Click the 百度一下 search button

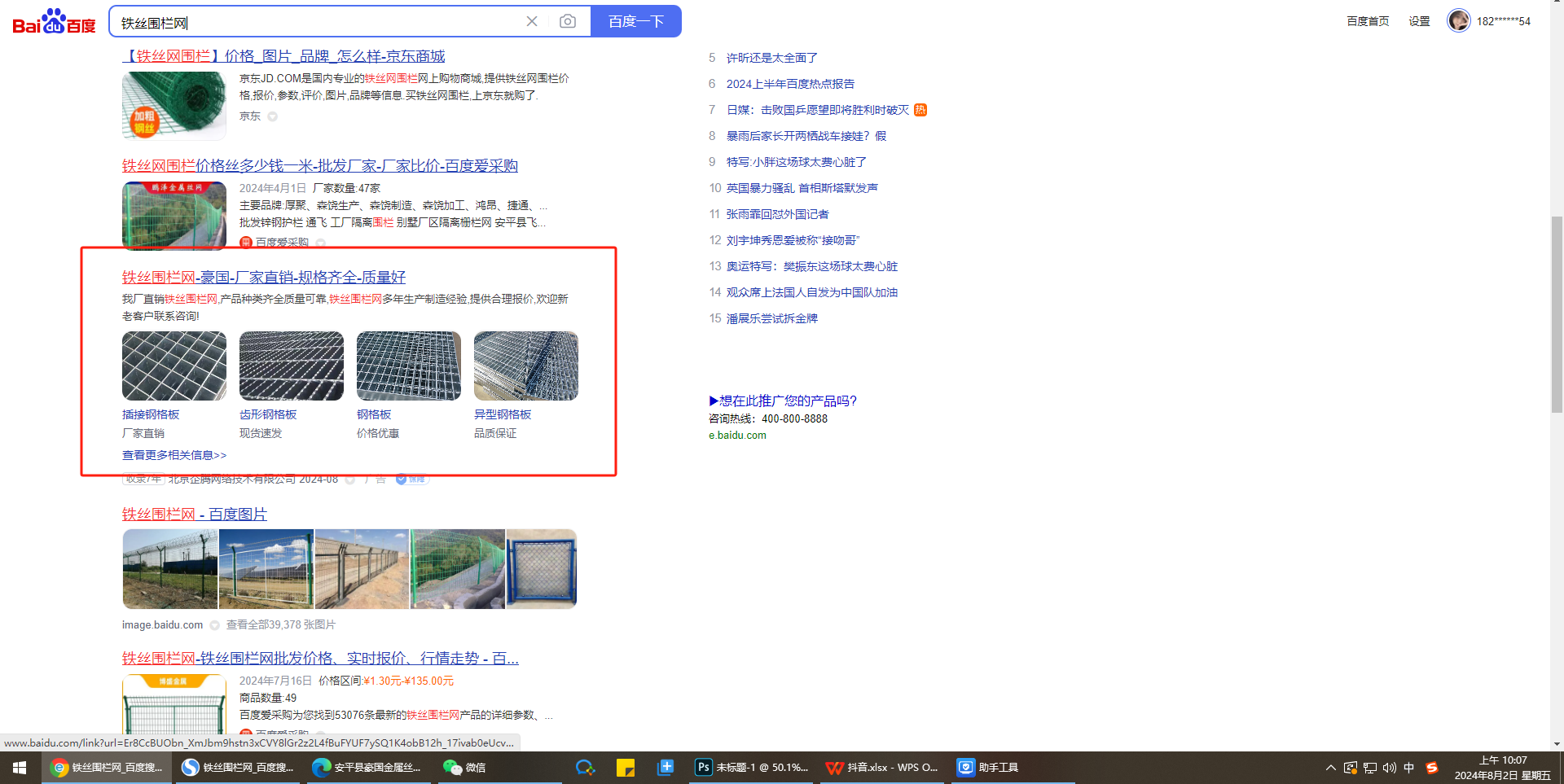(x=636, y=21)
